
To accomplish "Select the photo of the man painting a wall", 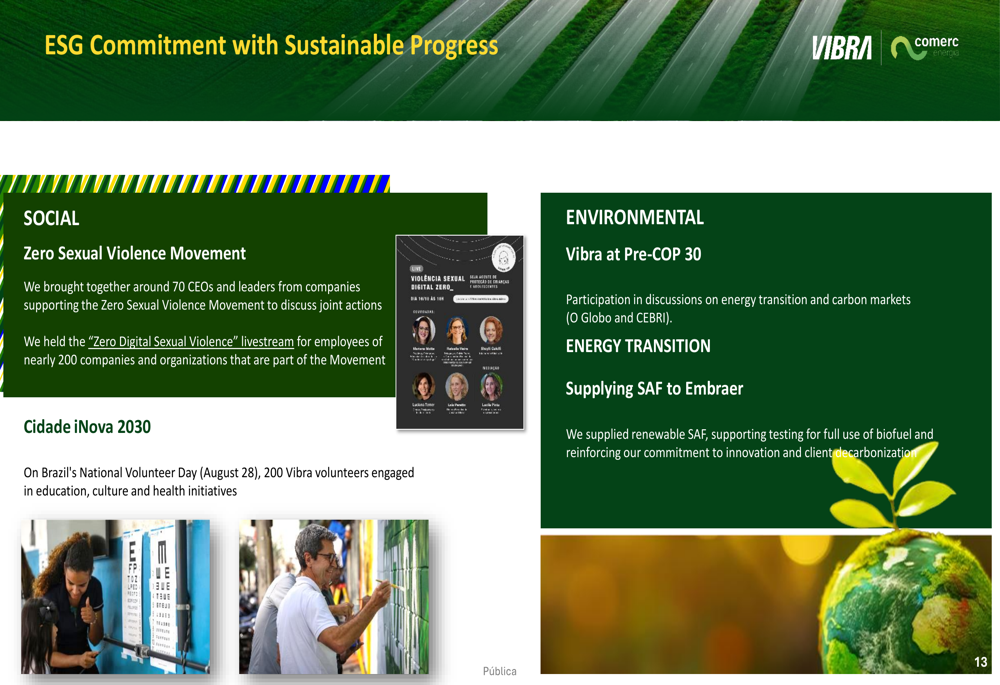I will coord(333,596).
